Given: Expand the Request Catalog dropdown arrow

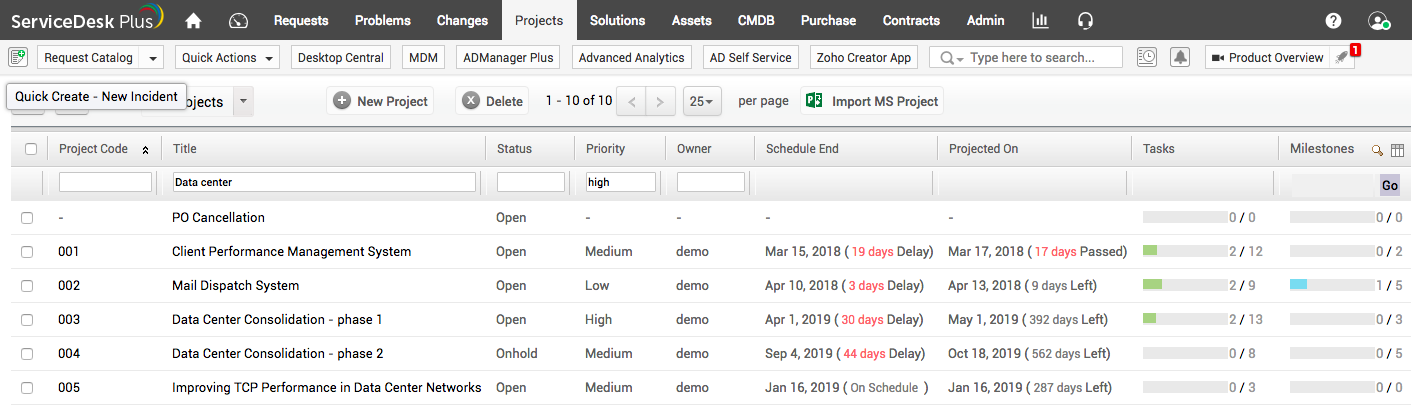Looking at the screenshot, I should [x=152, y=58].
